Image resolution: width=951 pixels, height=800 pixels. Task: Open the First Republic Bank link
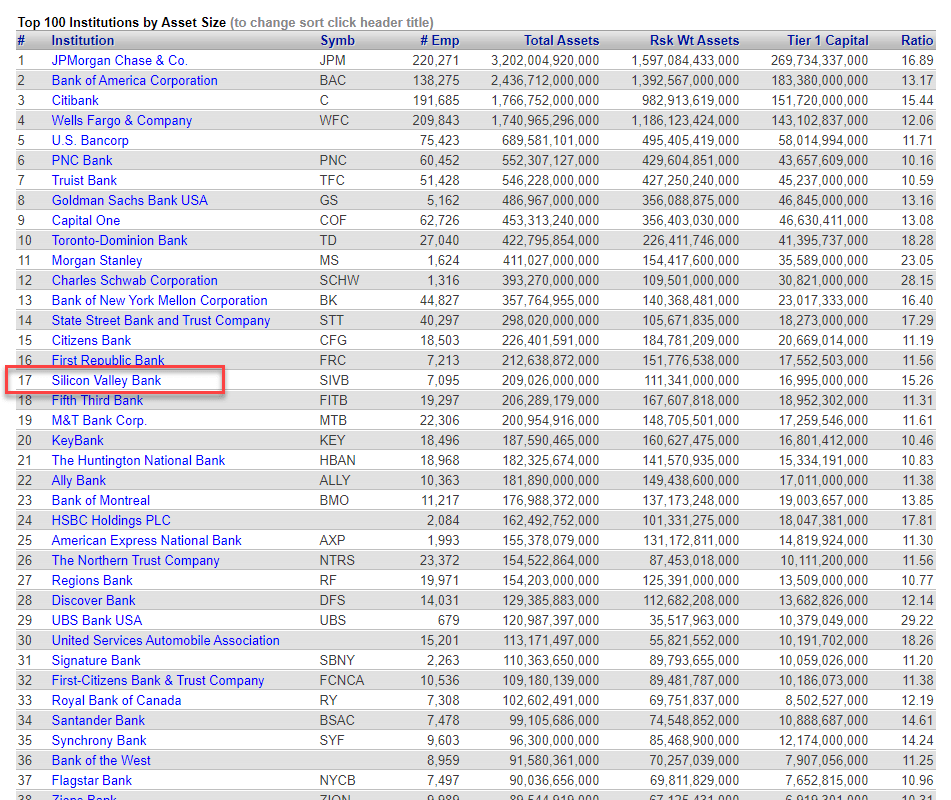coord(108,361)
